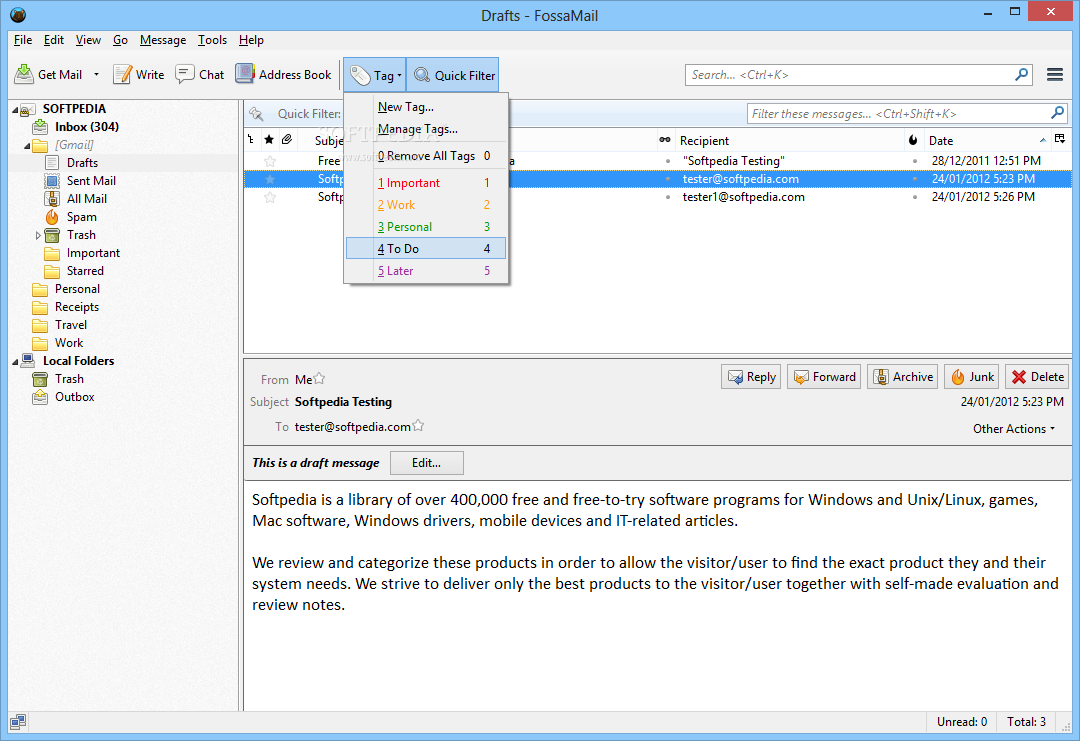Open the Gmail Important folder

(x=93, y=253)
